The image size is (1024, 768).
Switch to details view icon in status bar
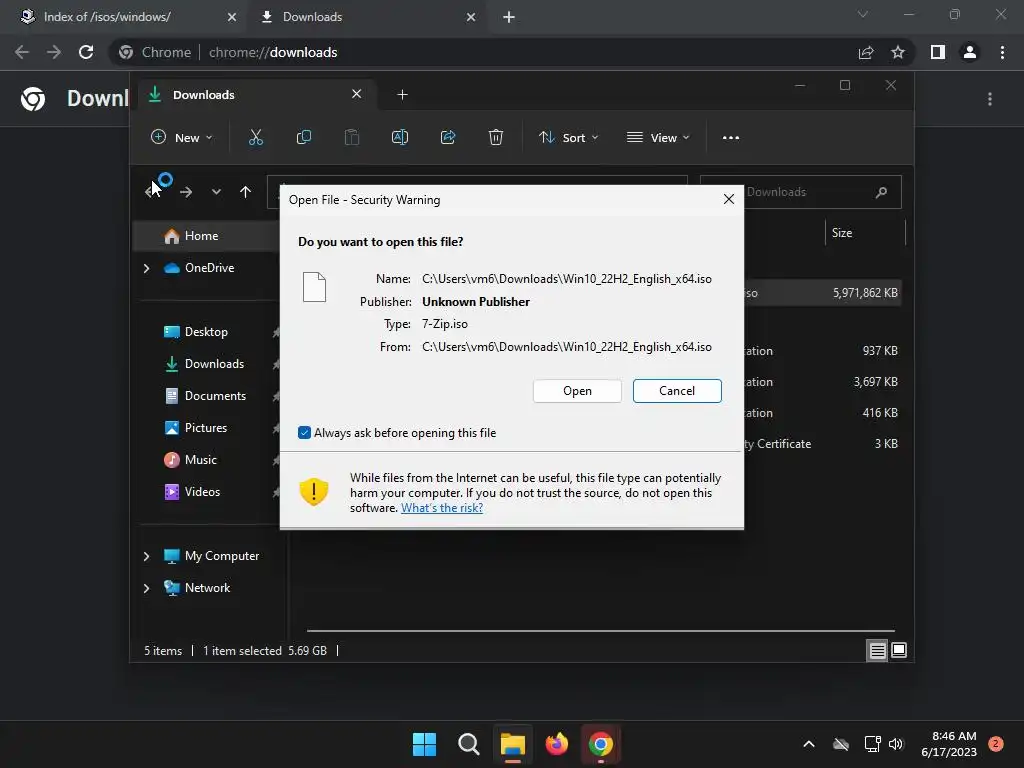coord(877,650)
